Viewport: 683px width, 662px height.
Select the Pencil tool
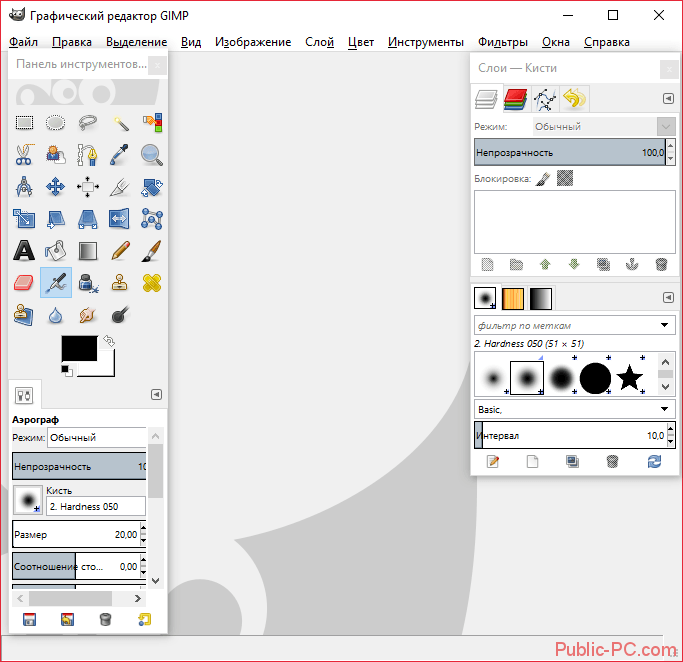tap(120, 251)
